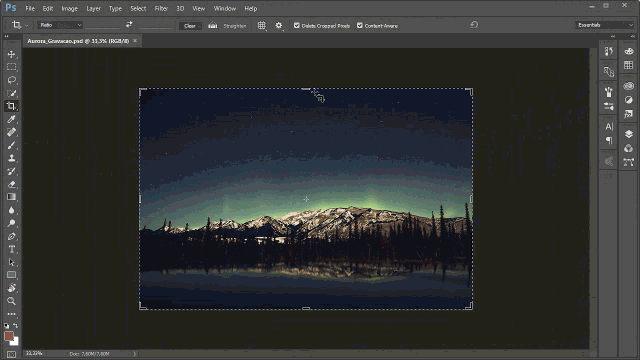Select the History Brush tool
Image resolution: width=640 pixels, height=360 pixels.
[x=11, y=171]
